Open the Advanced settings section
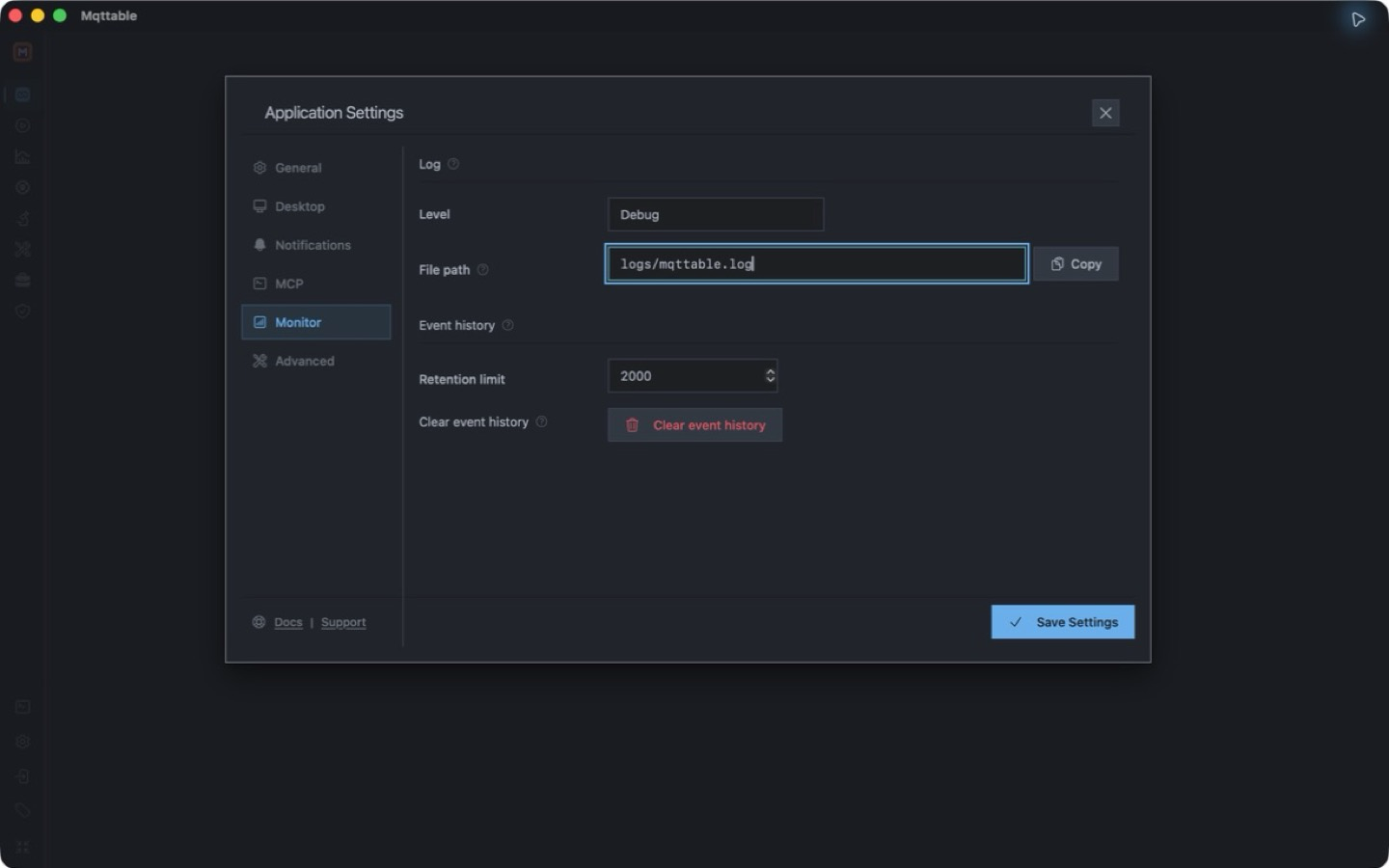The width and height of the screenshot is (1389, 868). click(x=315, y=361)
